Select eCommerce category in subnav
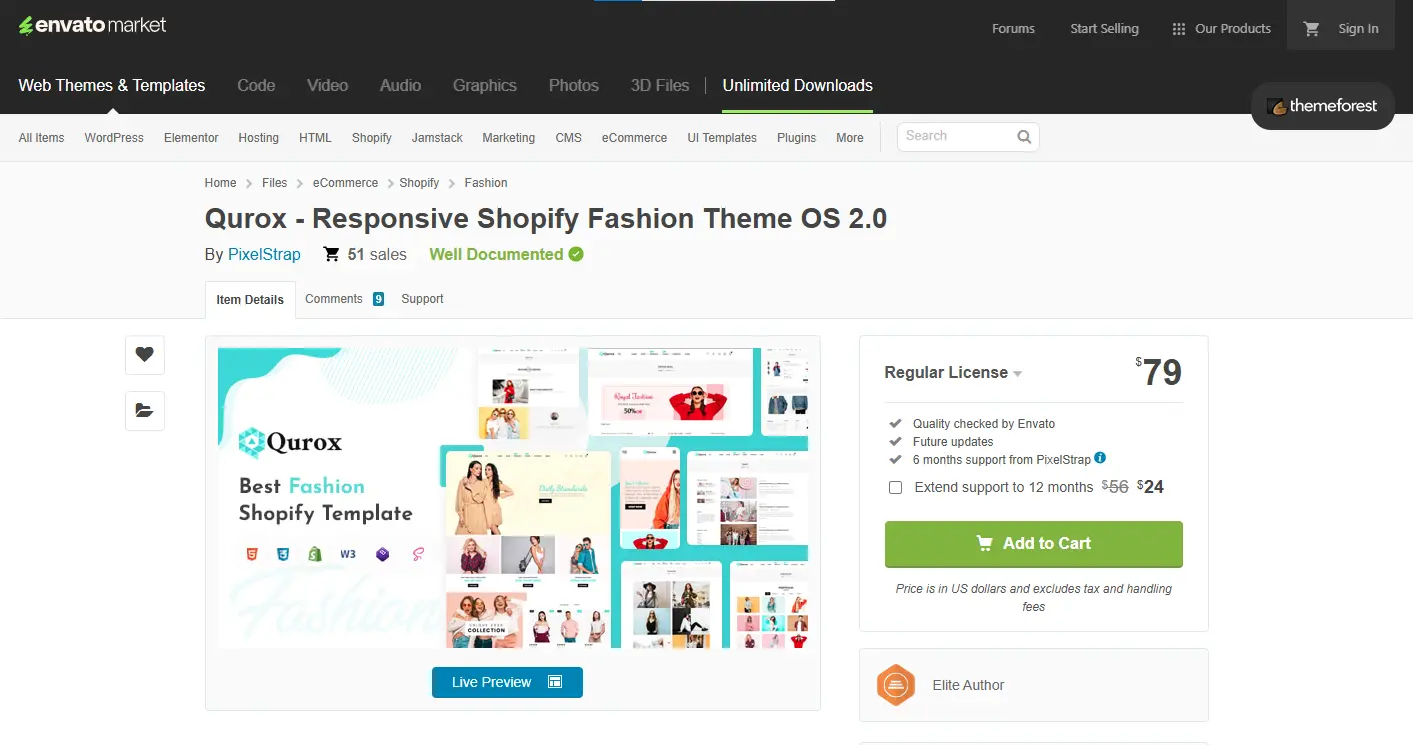The height and width of the screenshot is (745, 1413). [x=634, y=138]
